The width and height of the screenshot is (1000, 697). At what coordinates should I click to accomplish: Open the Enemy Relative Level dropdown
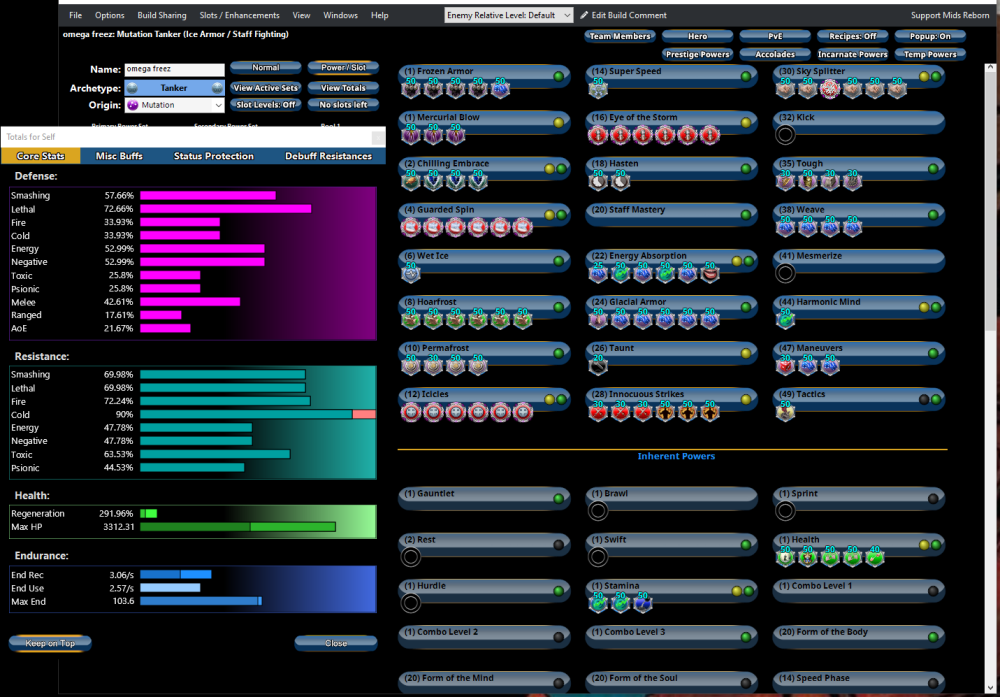click(509, 15)
